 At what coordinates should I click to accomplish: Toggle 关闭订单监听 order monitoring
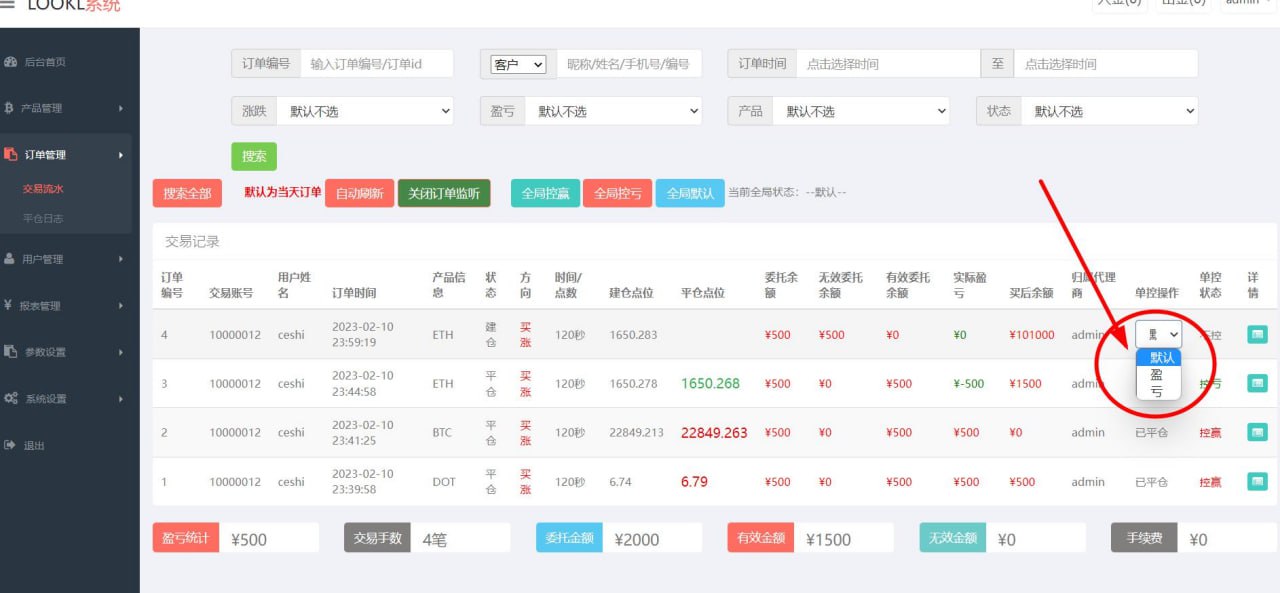pos(444,193)
